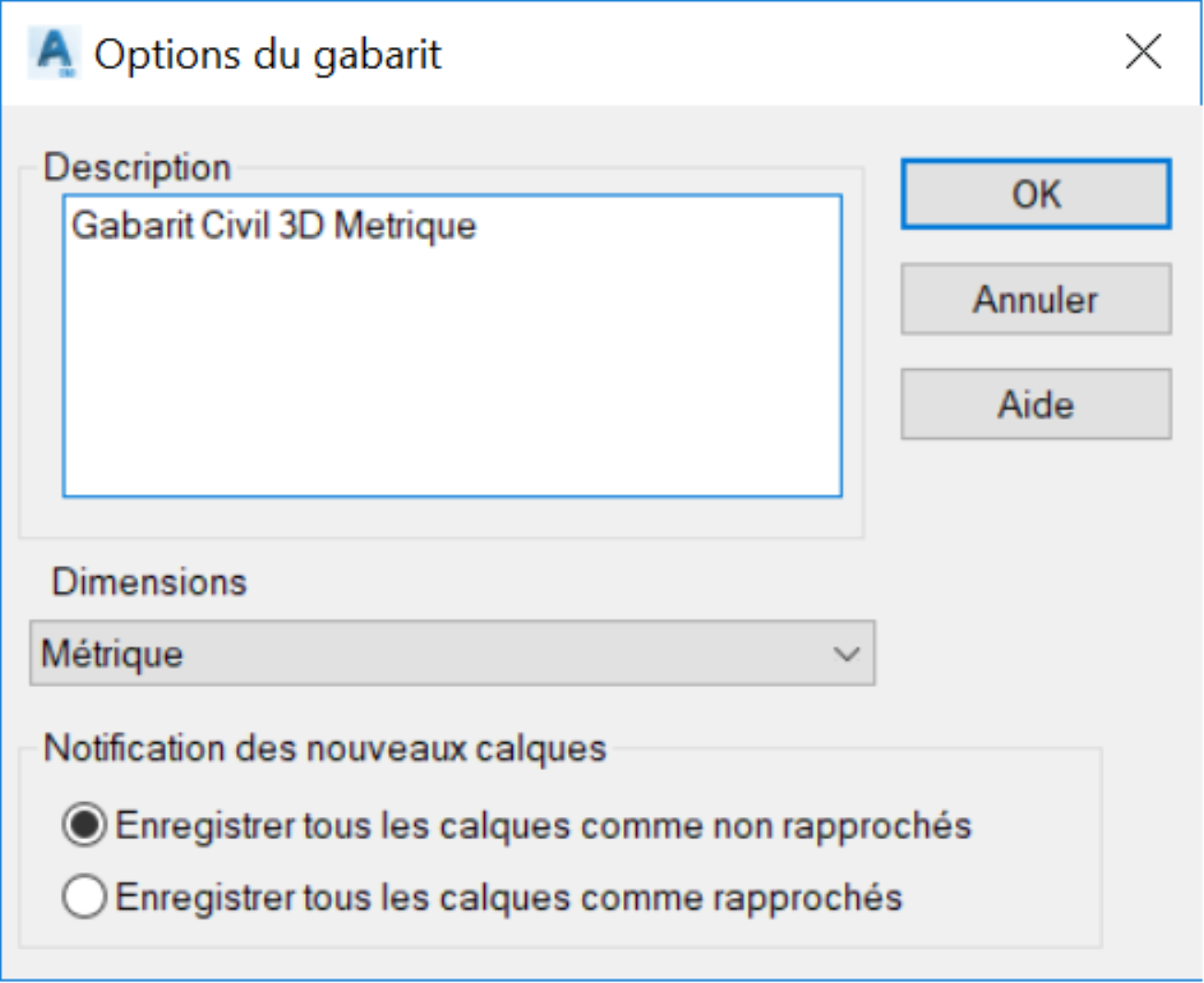Screen dimensions: 1204x983
Task: Place cursor in 'Gabarit Civil 3D Metrique' text
Action: pos(274,226)
